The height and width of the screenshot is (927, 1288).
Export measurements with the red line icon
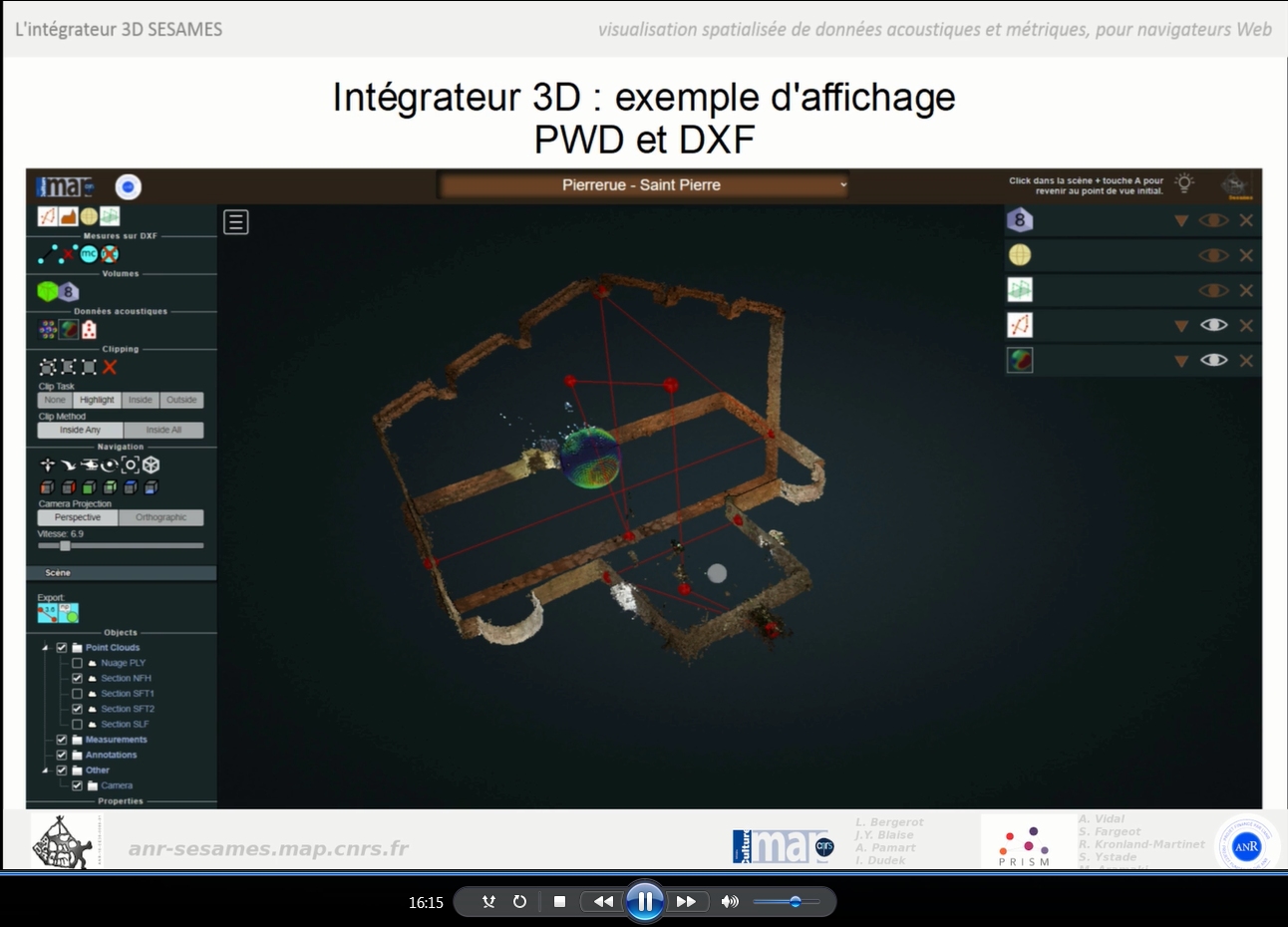click(x=47, y=613)
